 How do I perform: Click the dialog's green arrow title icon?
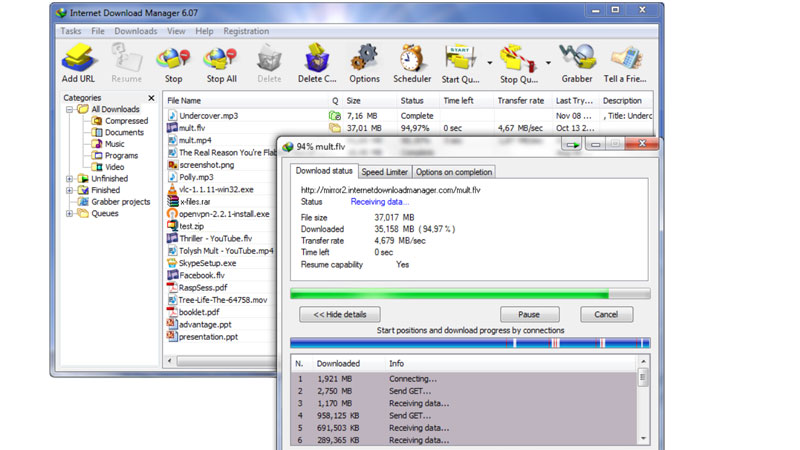pos(572,145)
